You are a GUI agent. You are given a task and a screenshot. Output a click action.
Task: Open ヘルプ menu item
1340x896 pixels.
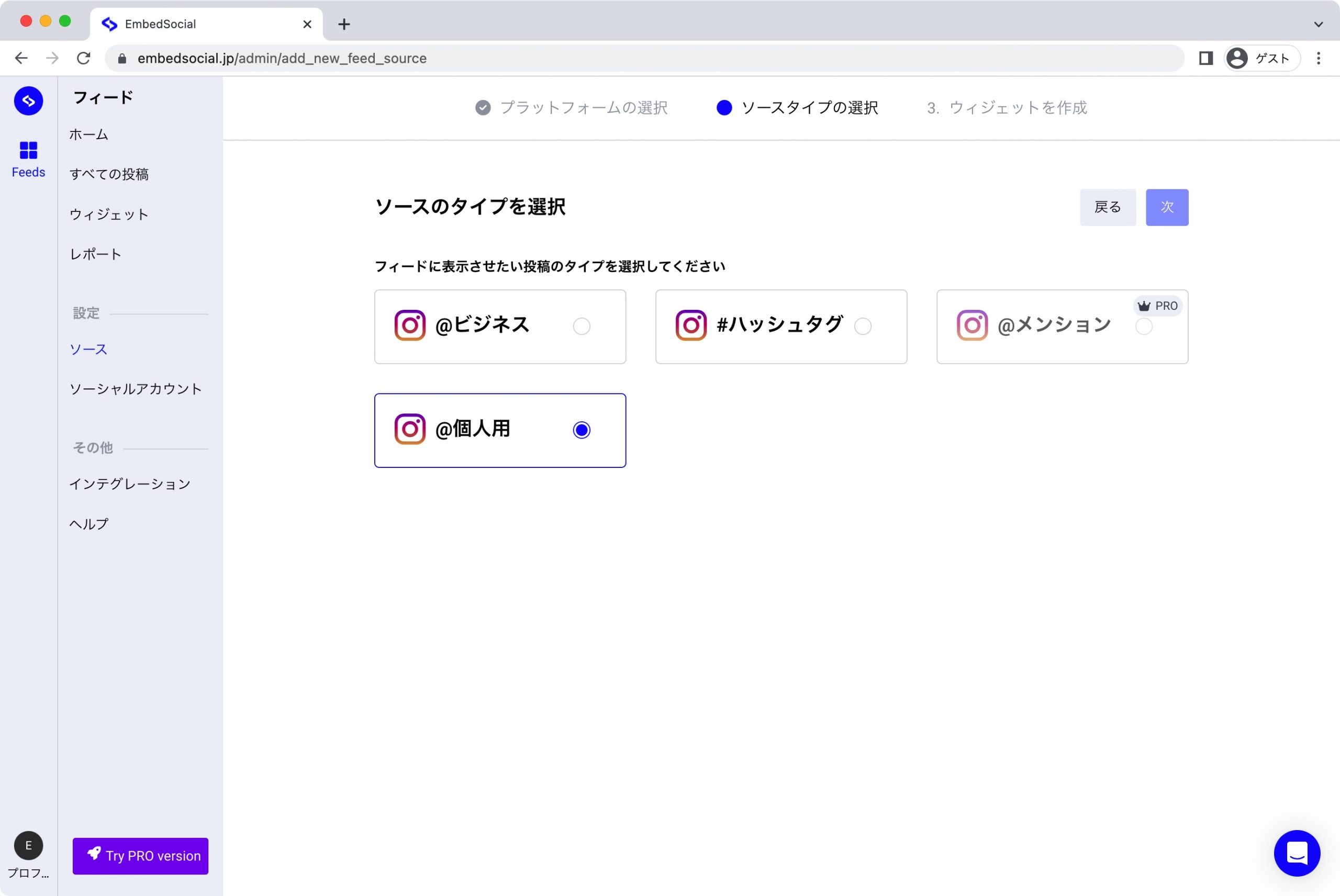click(88, 524)
